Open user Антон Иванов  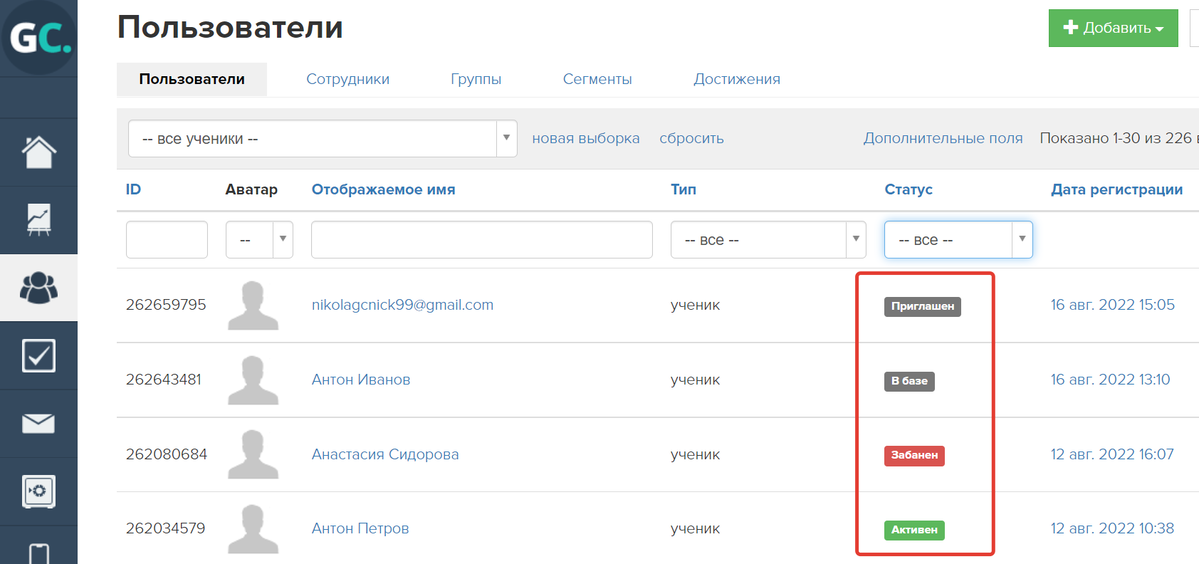(x=361, y=379)
